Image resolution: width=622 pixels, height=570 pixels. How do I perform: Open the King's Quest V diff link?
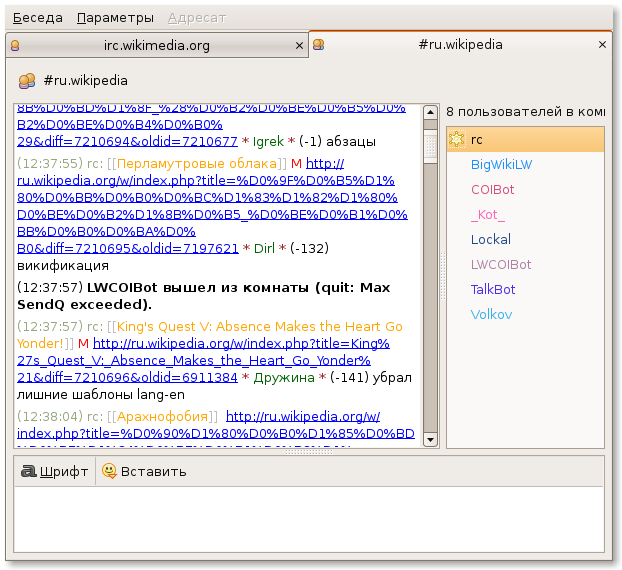(x=203, y=360)
